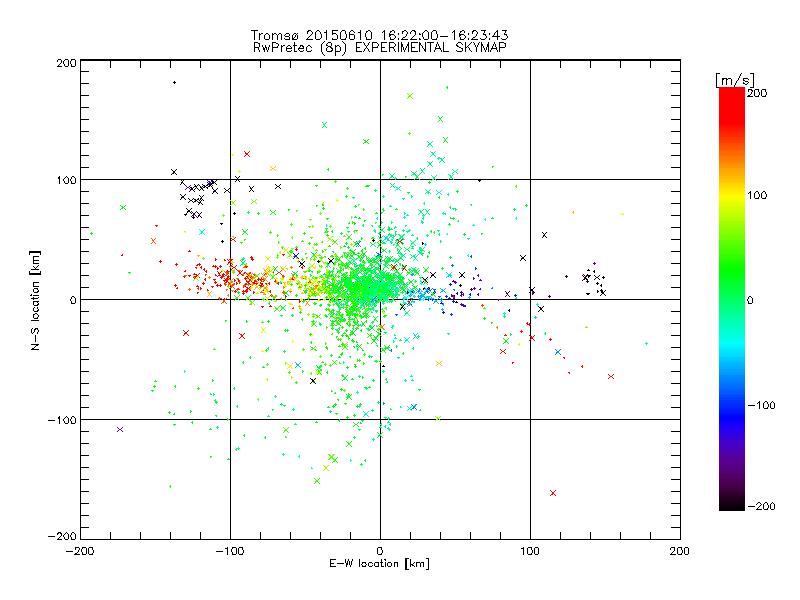Click the red cross marker near bottom right of plot

(x=553, y=493)
